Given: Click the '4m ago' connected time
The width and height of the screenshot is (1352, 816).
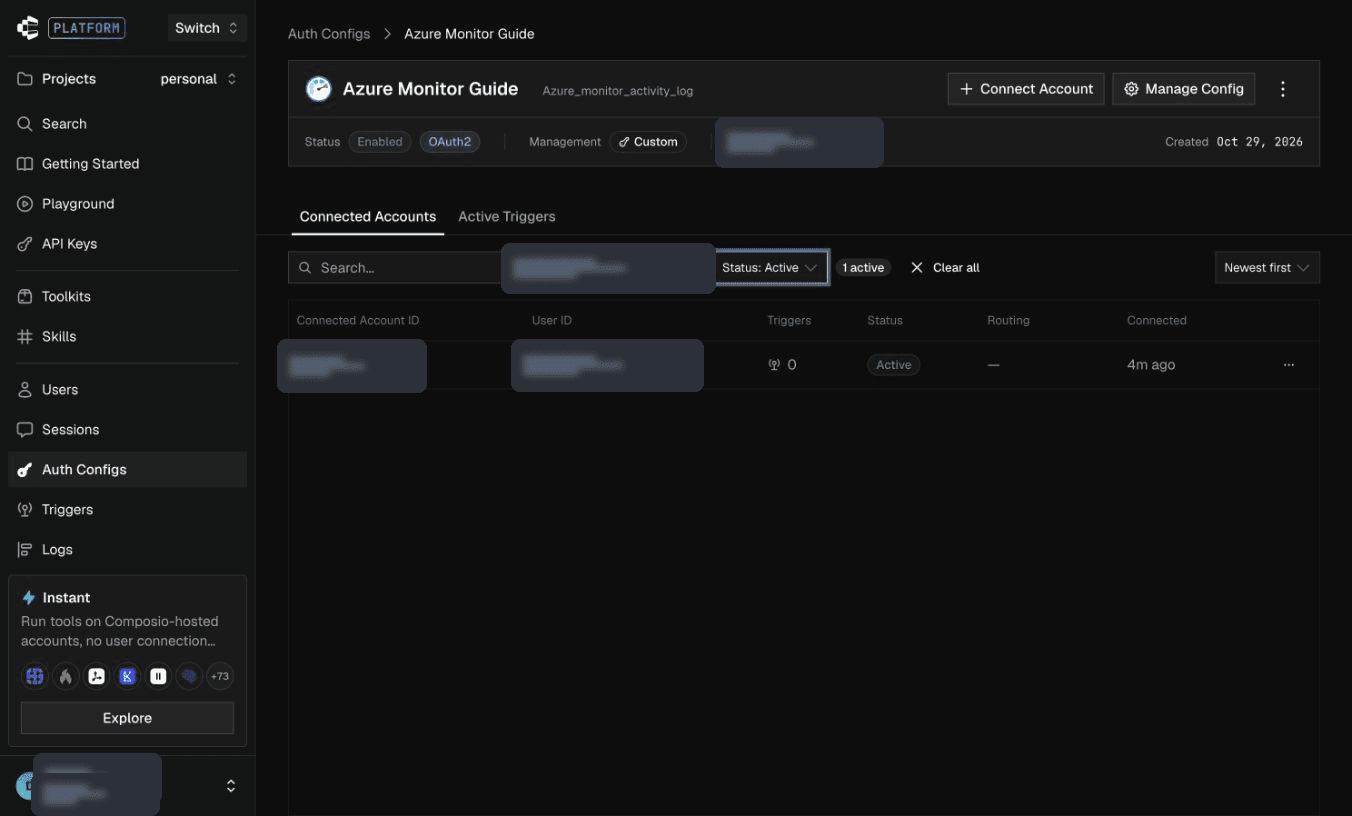Looking at the screenshot, I should 1151,365.
